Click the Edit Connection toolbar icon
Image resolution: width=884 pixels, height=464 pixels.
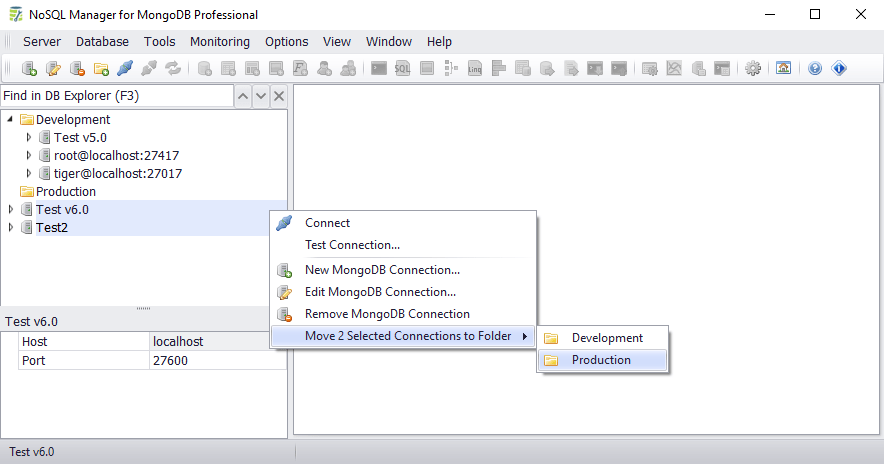54,69
